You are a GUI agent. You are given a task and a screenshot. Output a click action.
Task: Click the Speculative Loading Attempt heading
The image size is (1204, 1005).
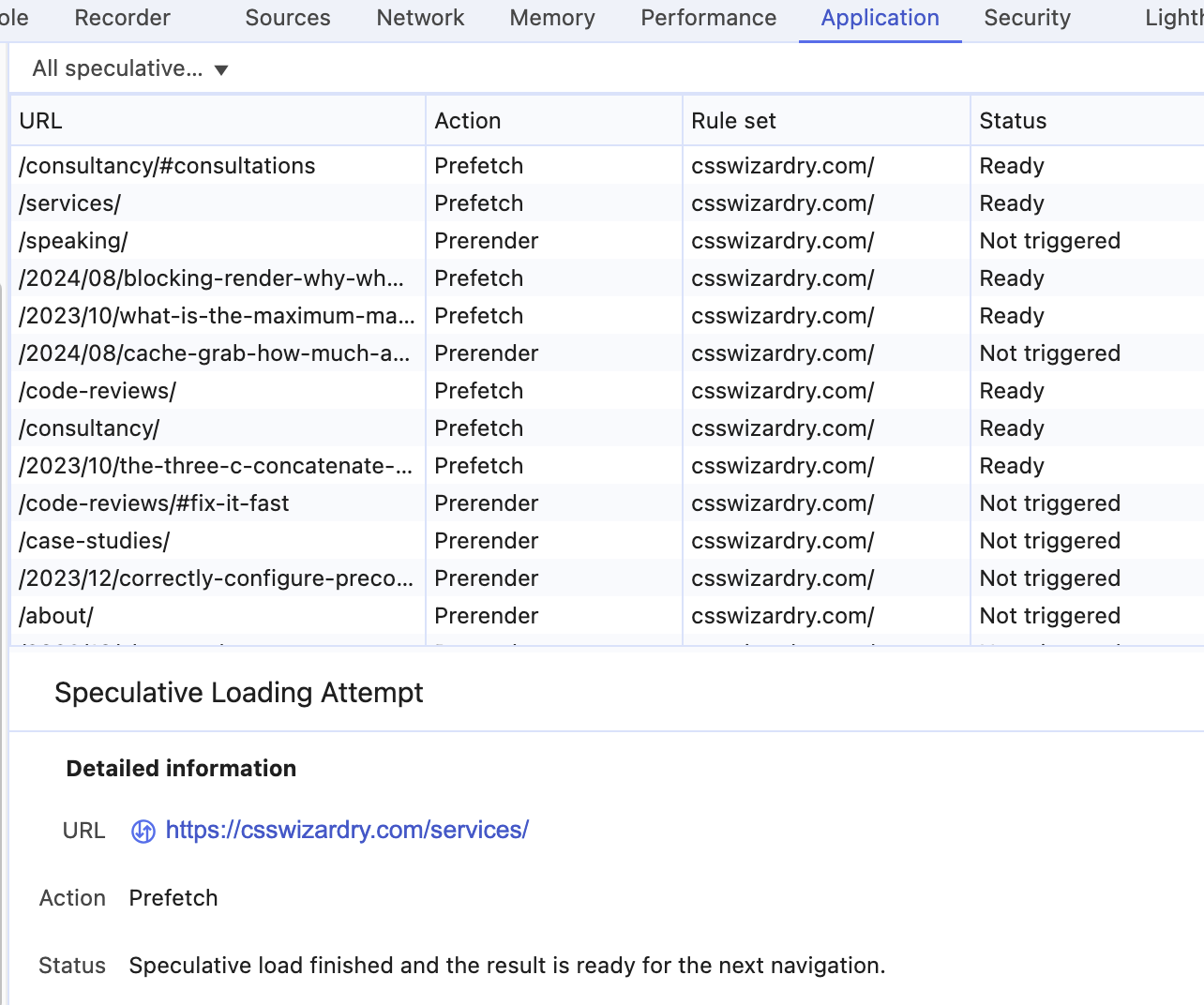tap(239, 692)
